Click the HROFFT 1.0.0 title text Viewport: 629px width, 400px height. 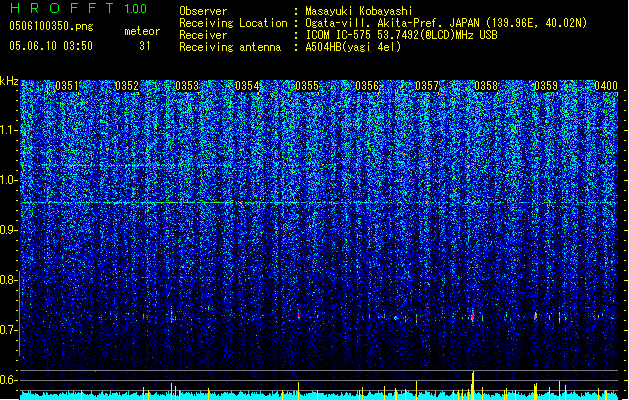pyautogui.click(x=79, y=8)
